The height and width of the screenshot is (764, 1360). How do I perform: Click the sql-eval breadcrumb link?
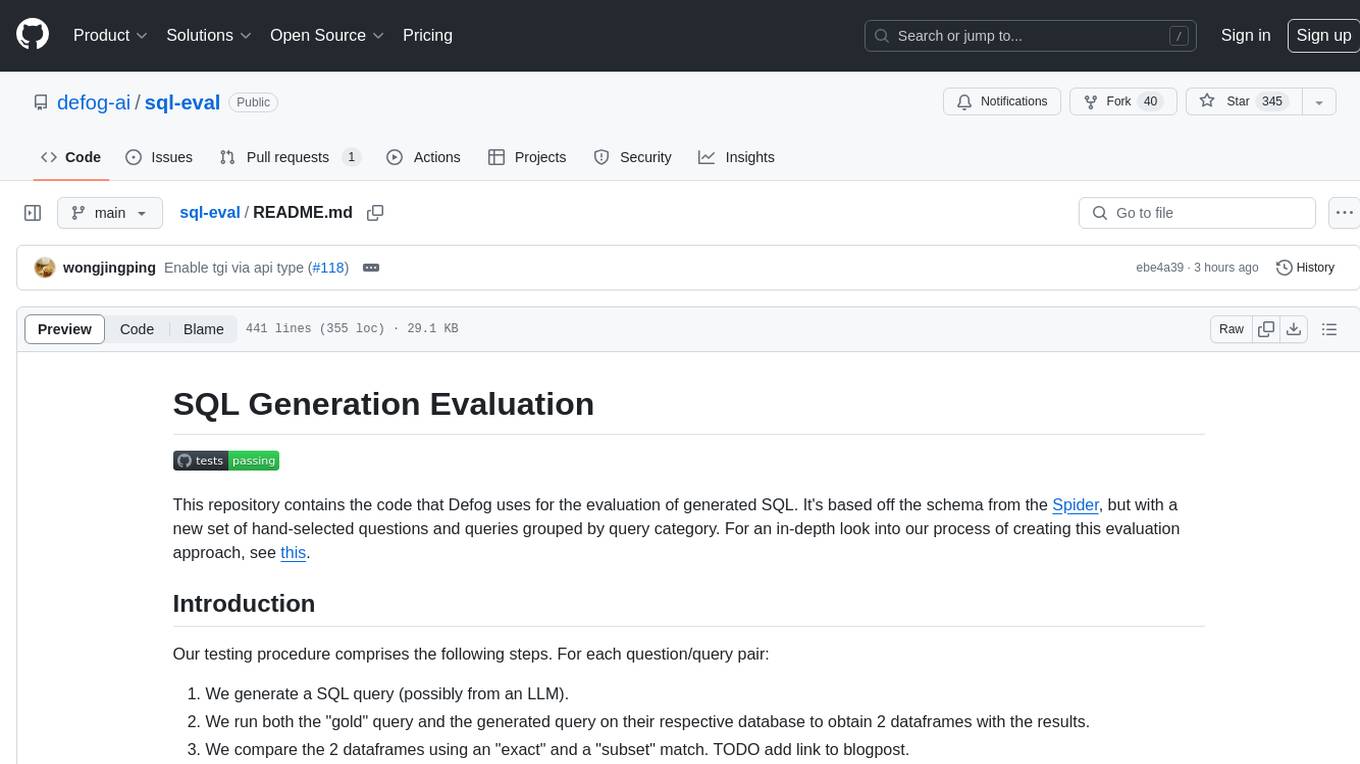(209, 212)
